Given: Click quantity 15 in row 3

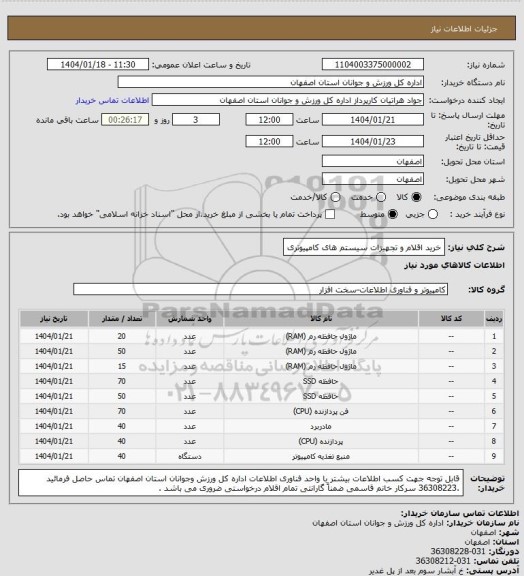Looking at the screenshot, I should click(x=122, y=366).
